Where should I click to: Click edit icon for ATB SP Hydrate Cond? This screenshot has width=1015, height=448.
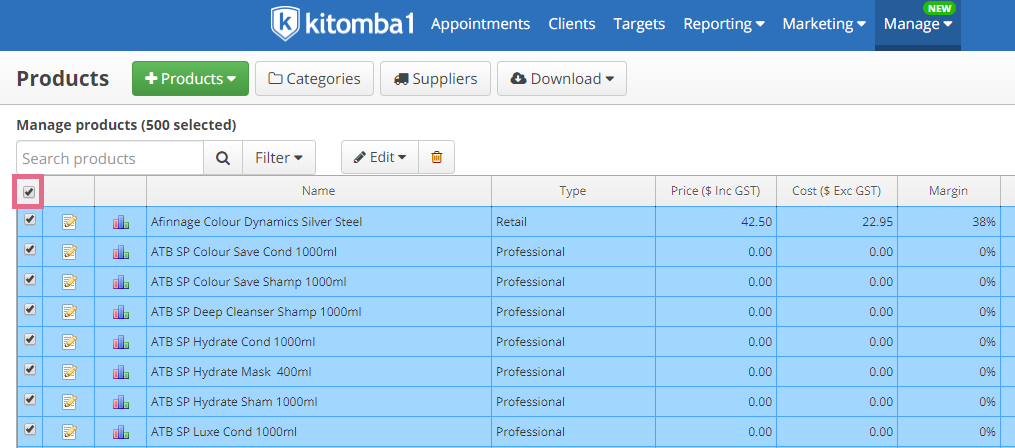[x=69, y=342]
